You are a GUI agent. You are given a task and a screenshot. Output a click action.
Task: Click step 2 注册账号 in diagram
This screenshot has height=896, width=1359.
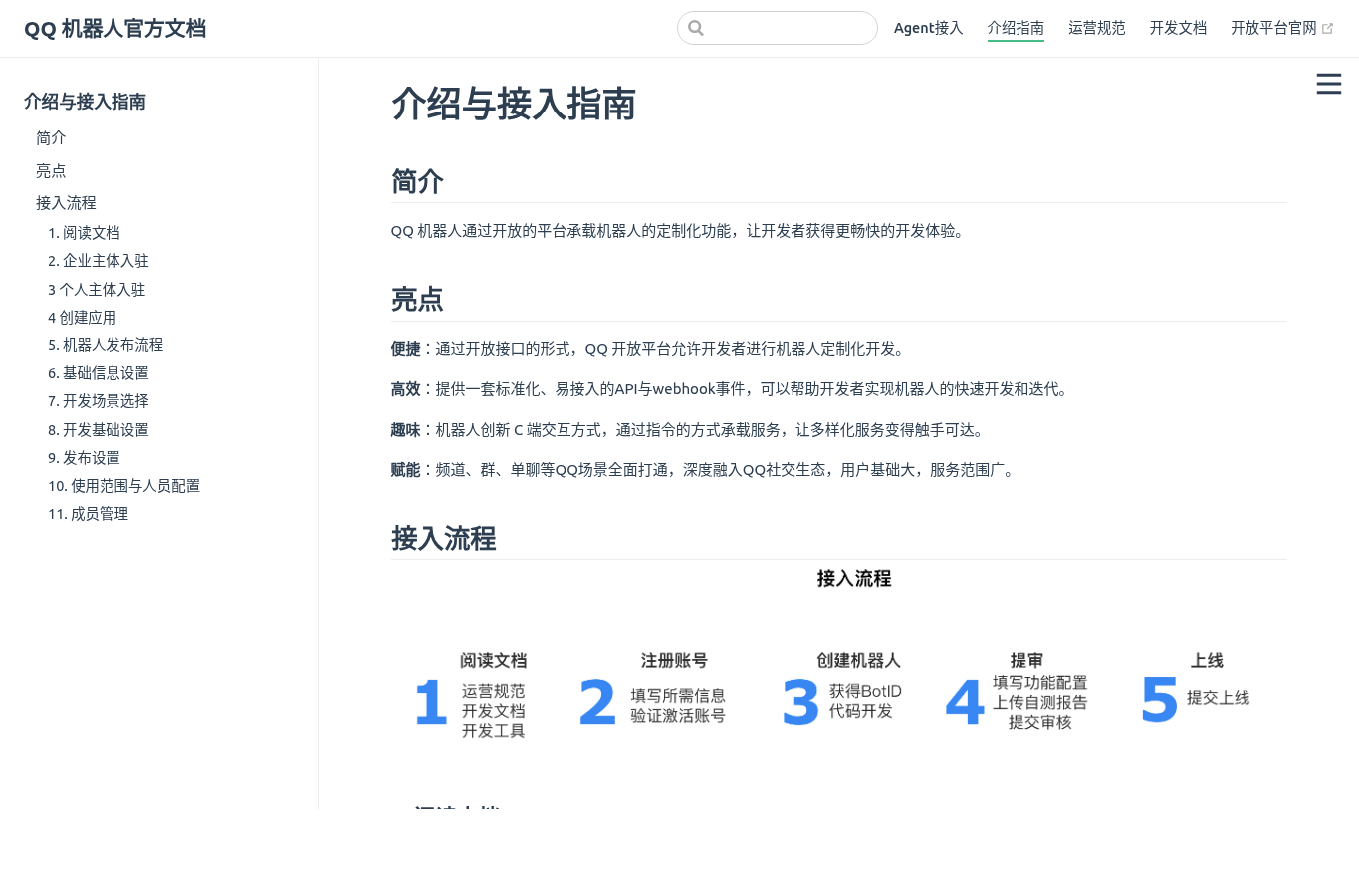pos(674,661)
